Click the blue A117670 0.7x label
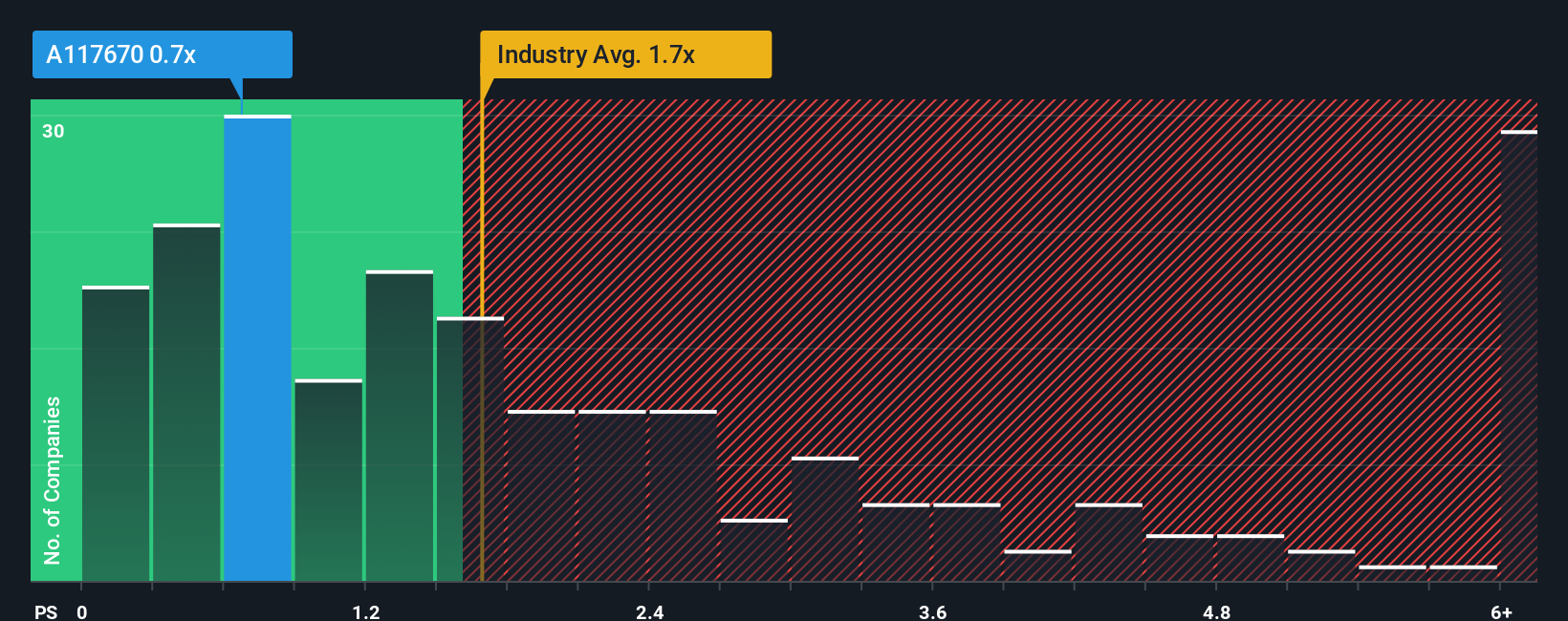This screenshot has width=1568, height=621. coord(163,54)
